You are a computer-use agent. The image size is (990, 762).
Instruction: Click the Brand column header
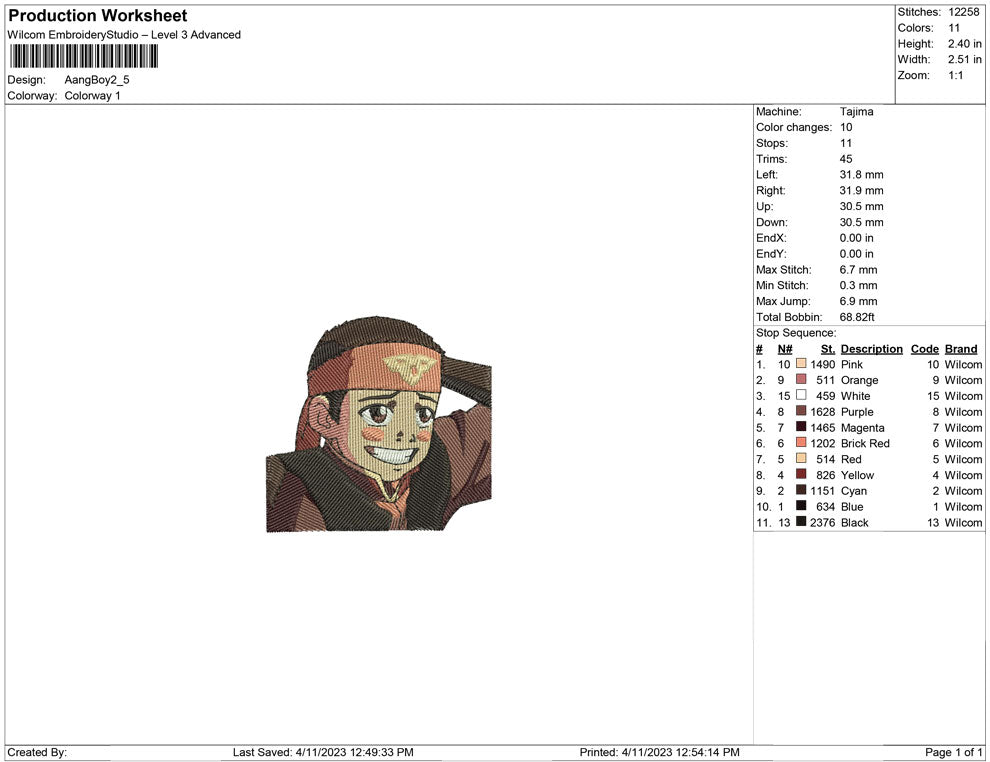pos(961,349)
